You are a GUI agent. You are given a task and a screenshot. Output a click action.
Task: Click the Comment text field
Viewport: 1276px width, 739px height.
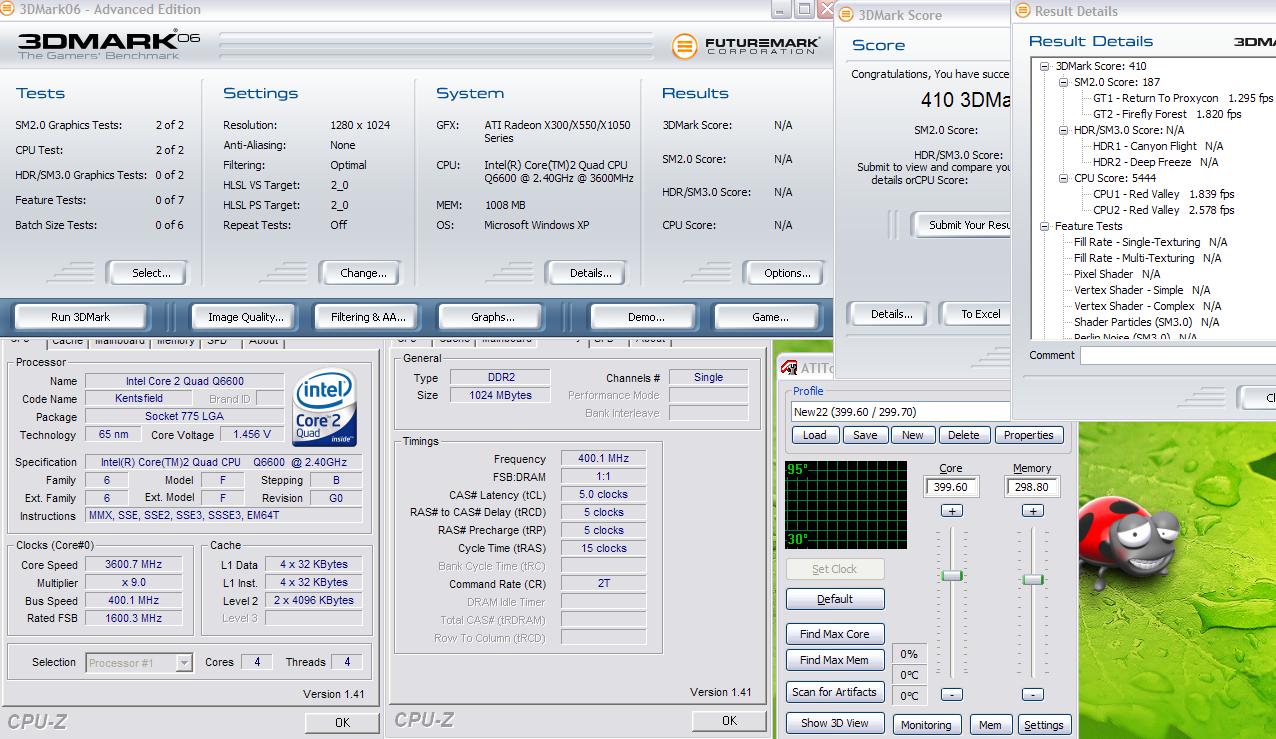[1178, 355]
